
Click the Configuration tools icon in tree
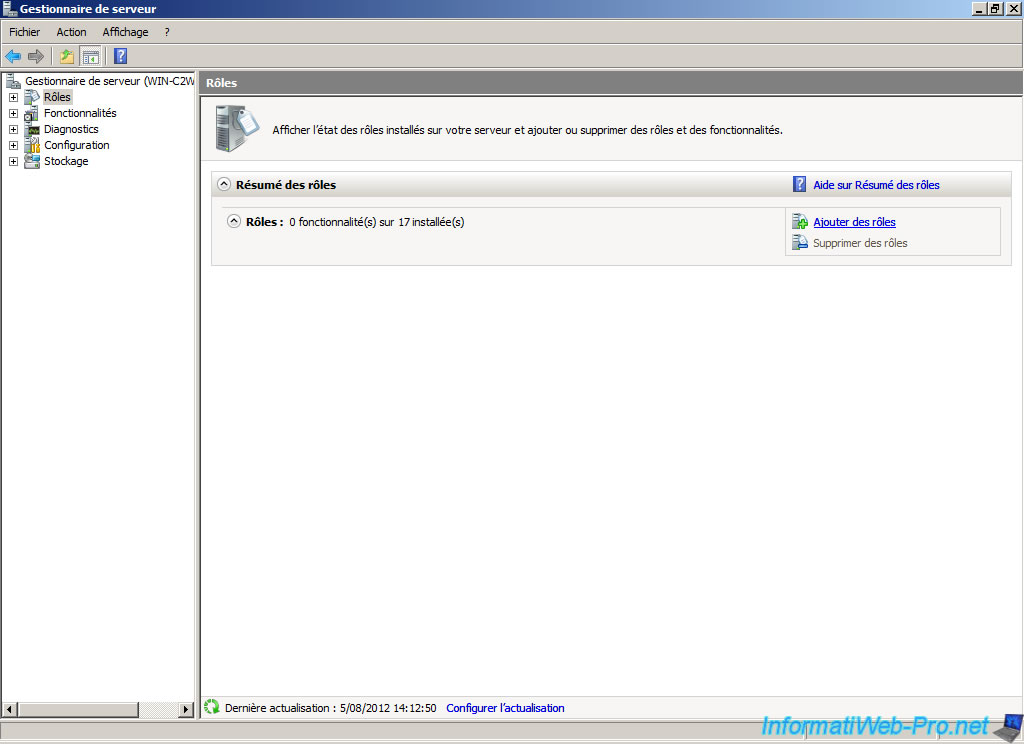click(32, 145)
